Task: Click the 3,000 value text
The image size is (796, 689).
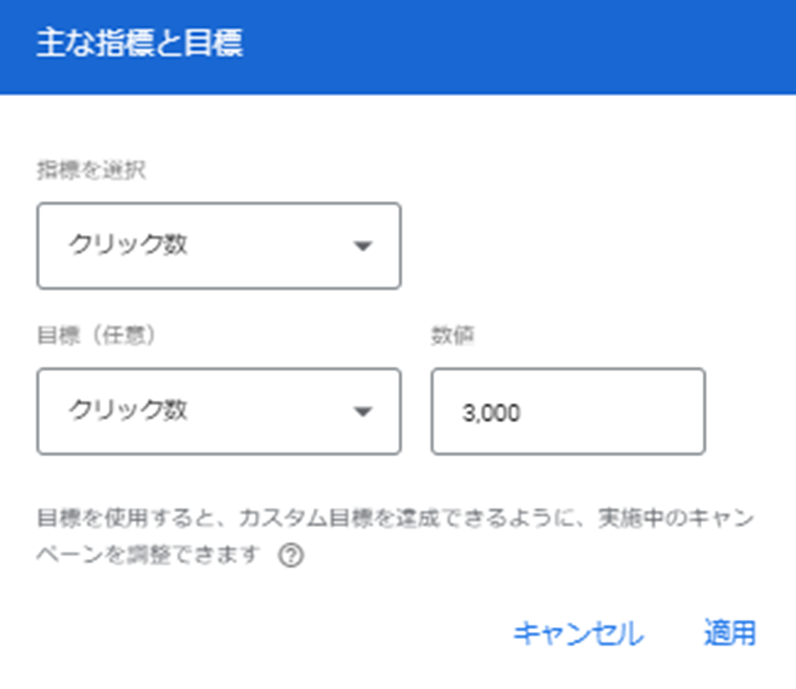Action: point(491,413)
